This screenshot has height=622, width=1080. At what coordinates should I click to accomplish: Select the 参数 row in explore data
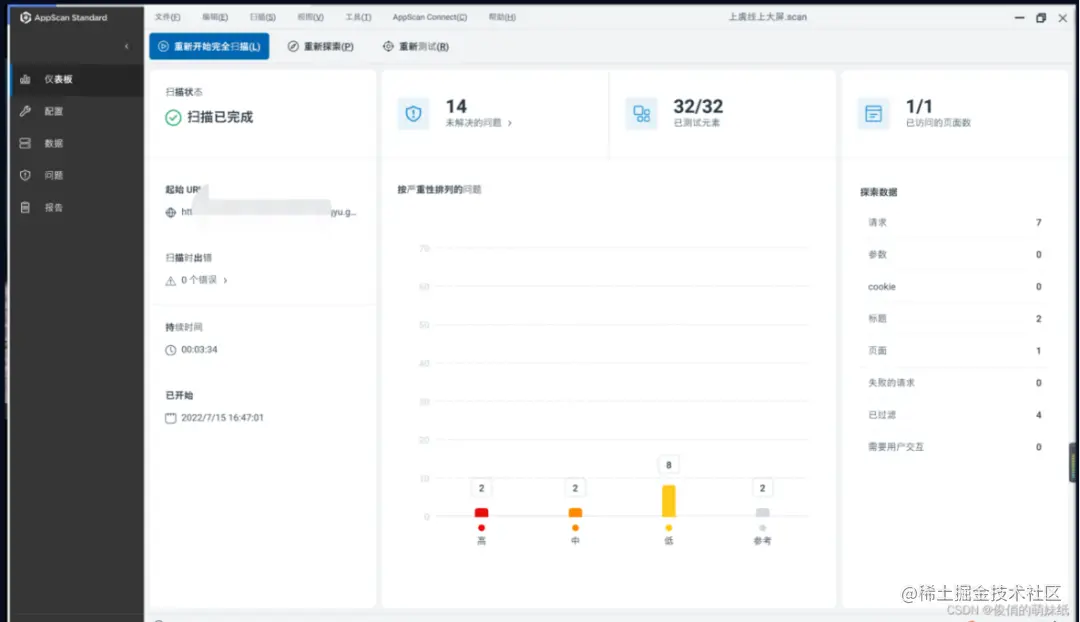(955, 255)
